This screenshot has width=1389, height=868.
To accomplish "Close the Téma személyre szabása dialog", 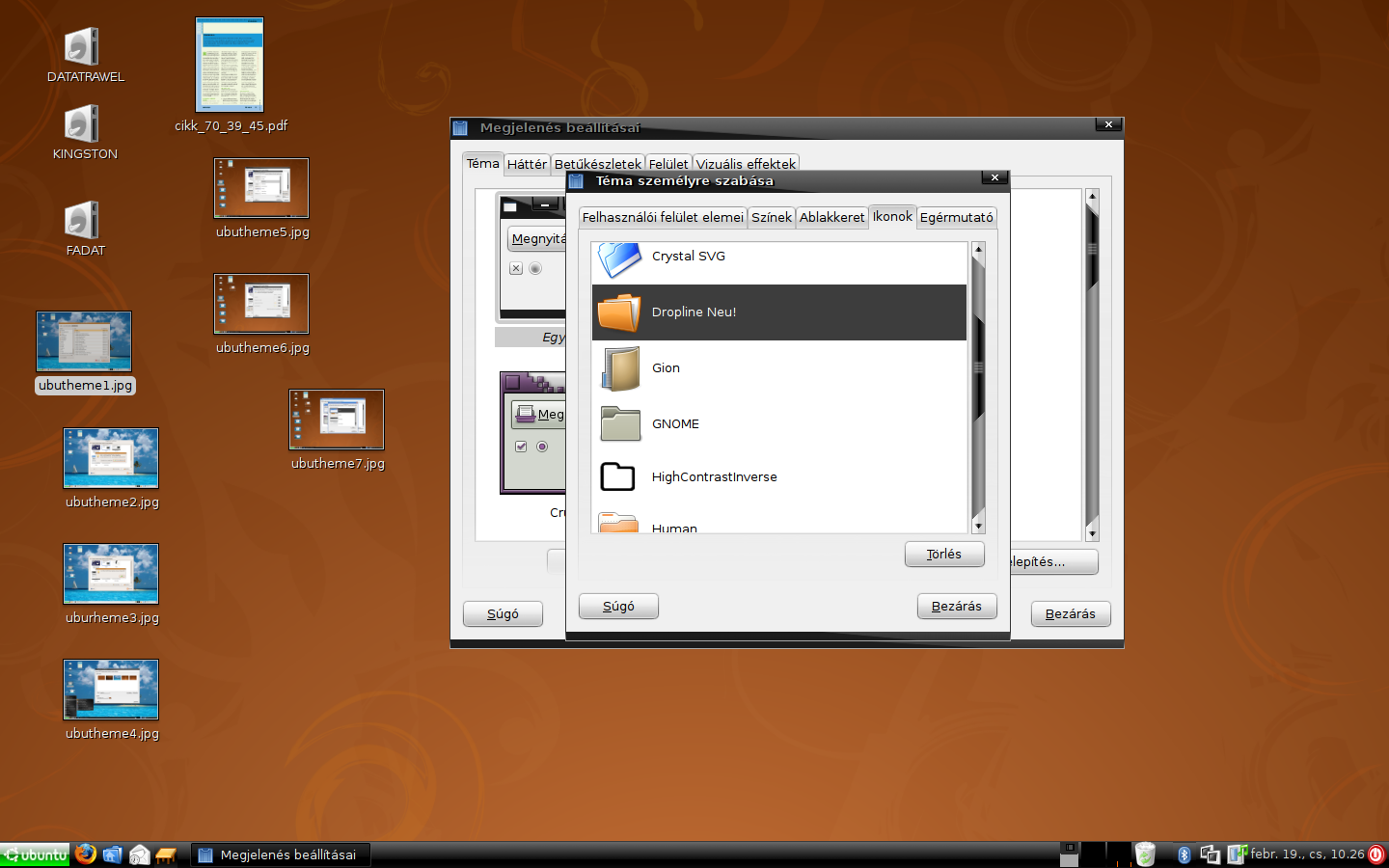I will point(994,177).
